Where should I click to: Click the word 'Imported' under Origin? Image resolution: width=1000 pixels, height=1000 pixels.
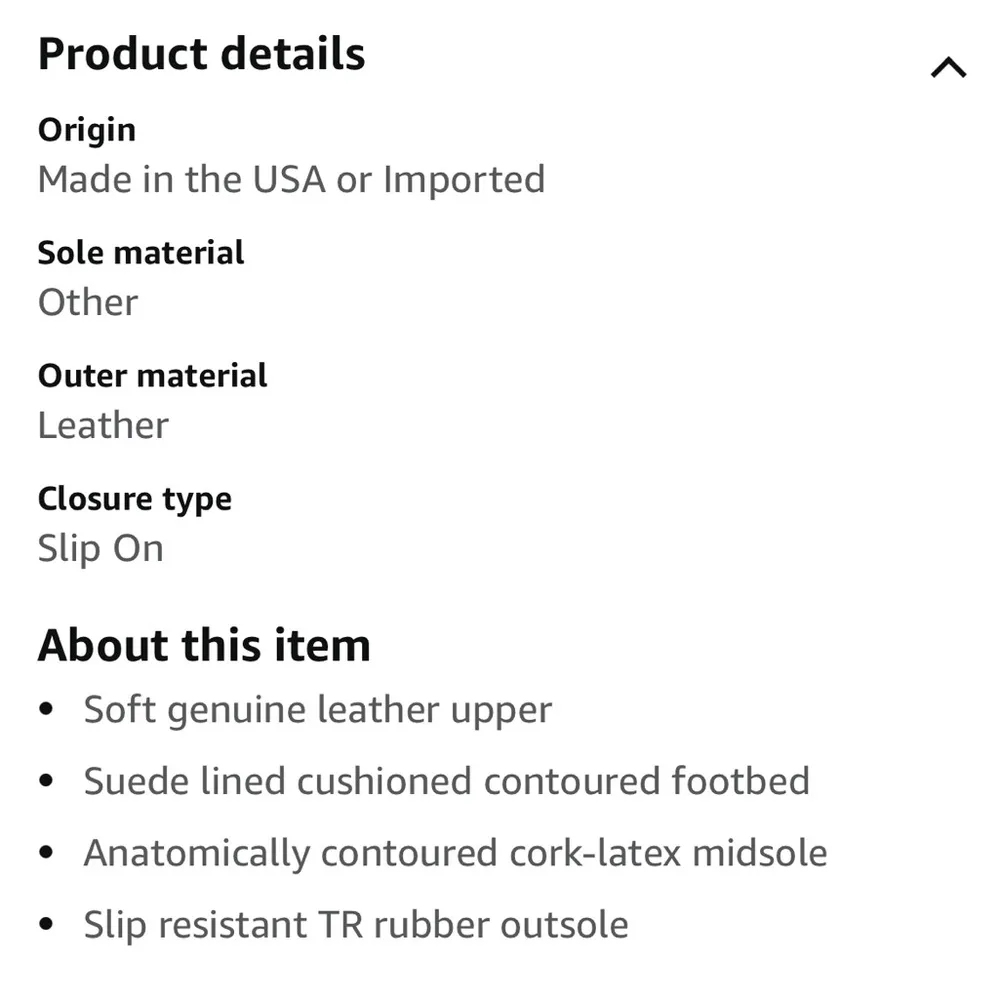pyautogui.click(x=464, y=180)
